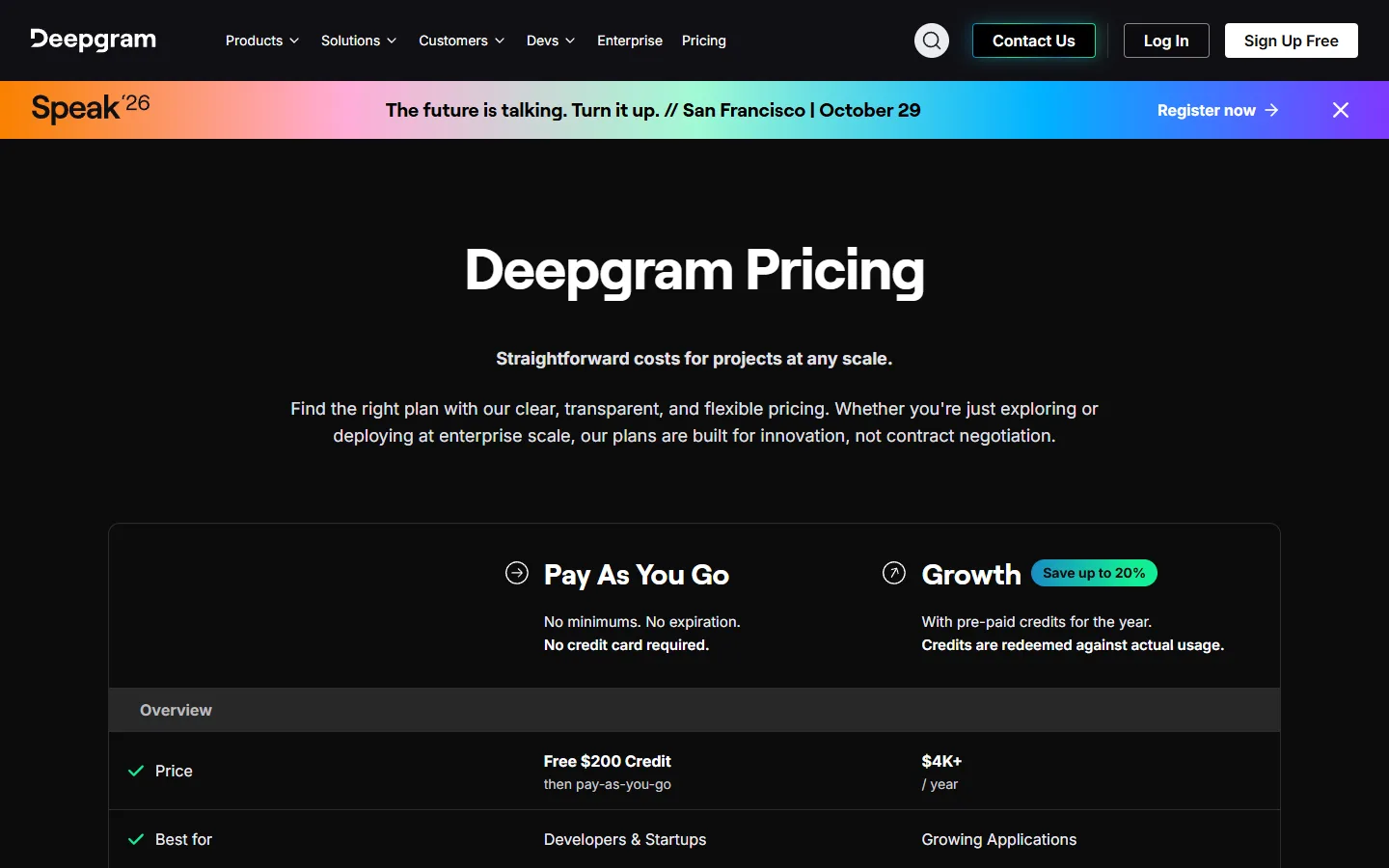Click the Best for row label
The height and width of the screenshot is (868, 1389).
click(183, 840)
